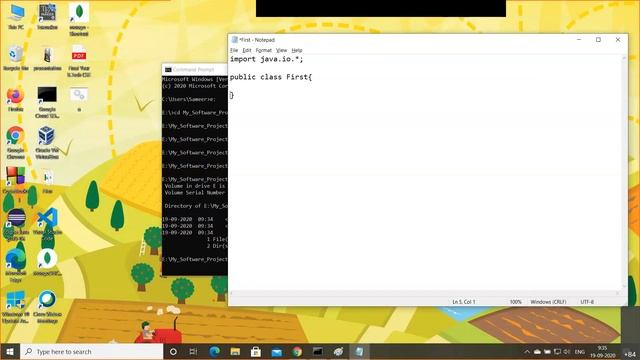Select the presentation desktop icon

pyautogui.click(x=47, y=58)
